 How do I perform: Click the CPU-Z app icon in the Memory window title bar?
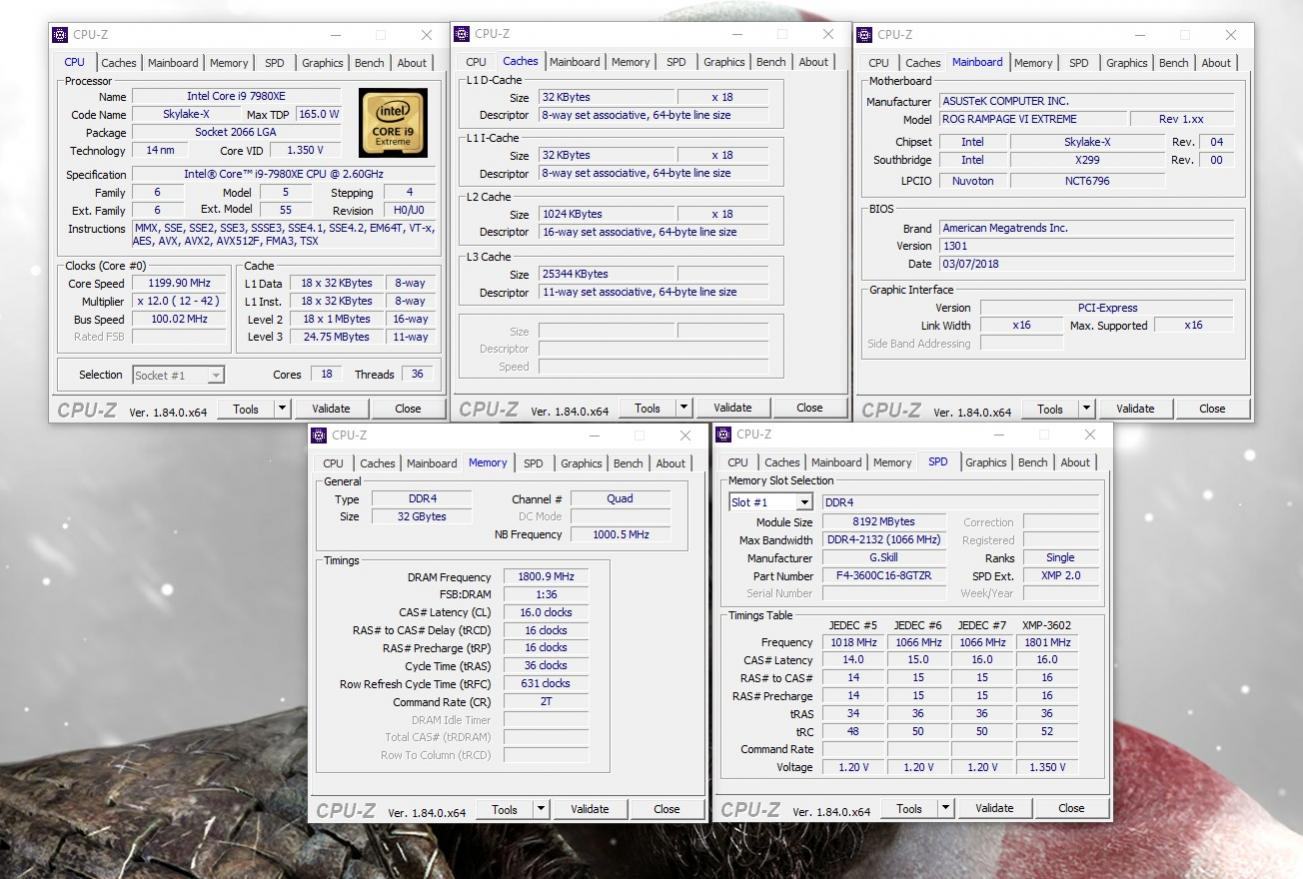pos(319,435)
